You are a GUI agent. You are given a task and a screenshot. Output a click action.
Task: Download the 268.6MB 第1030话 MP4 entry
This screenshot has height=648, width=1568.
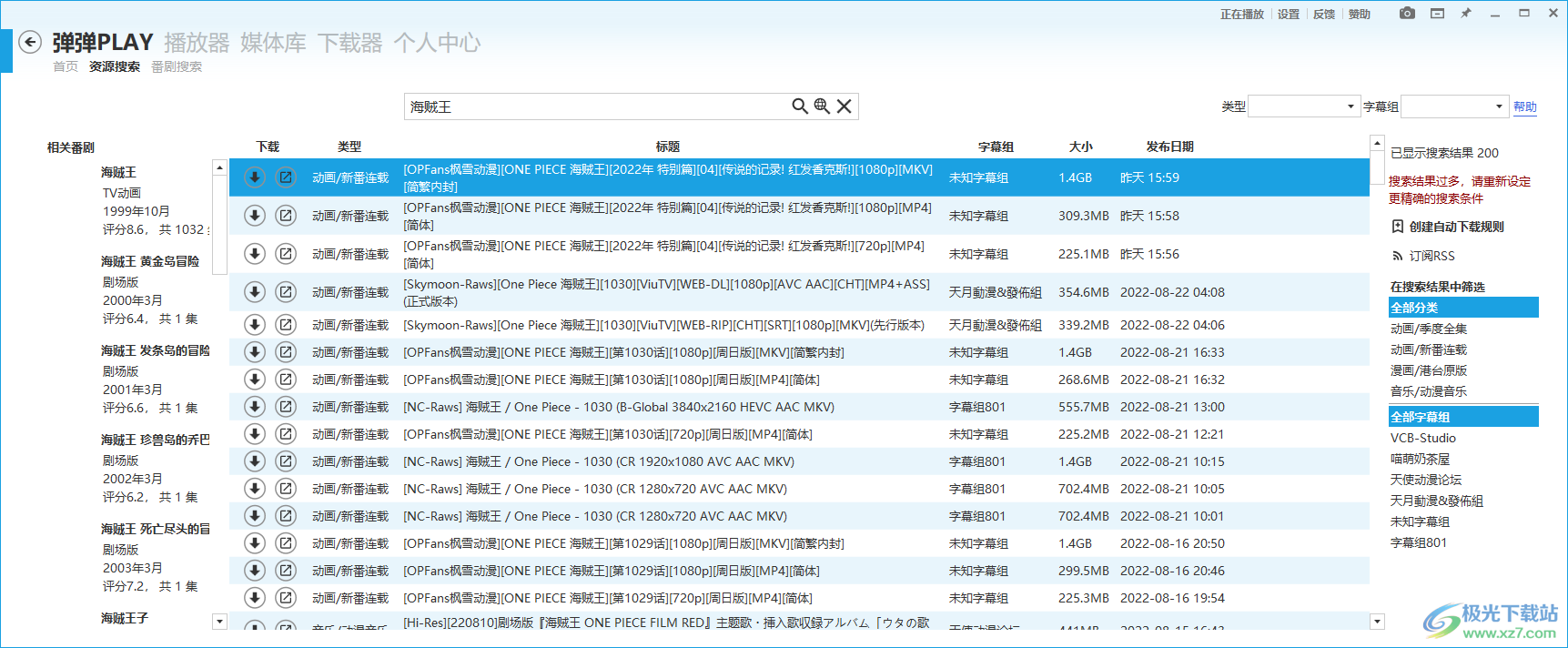click(x=255, y=380)
